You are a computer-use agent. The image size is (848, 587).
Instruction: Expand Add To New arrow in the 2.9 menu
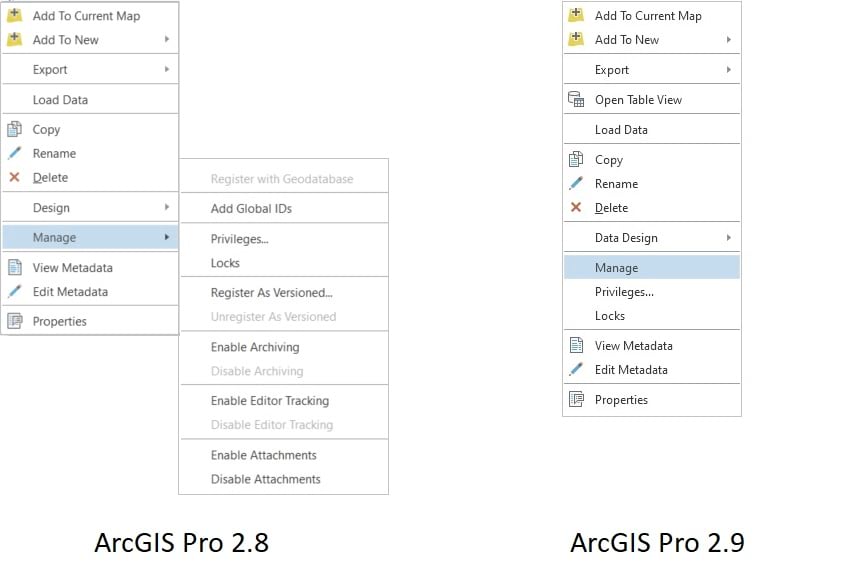(729, 40)
